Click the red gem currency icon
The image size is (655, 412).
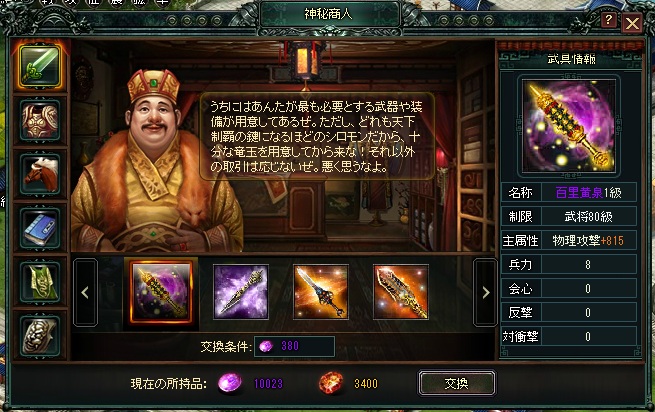(x=332, y=383)
